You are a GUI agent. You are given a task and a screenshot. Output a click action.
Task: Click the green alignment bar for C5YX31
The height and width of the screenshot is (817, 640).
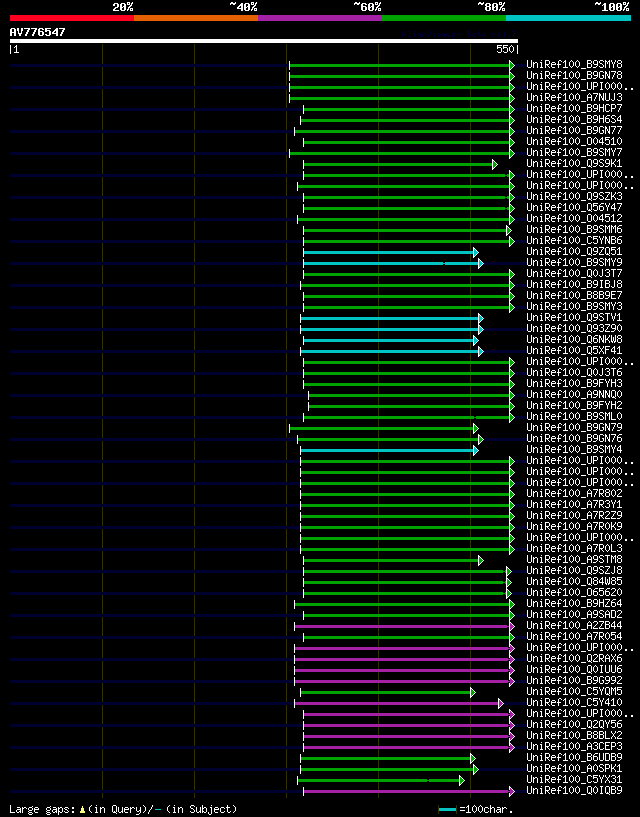[x=379, y=781]
